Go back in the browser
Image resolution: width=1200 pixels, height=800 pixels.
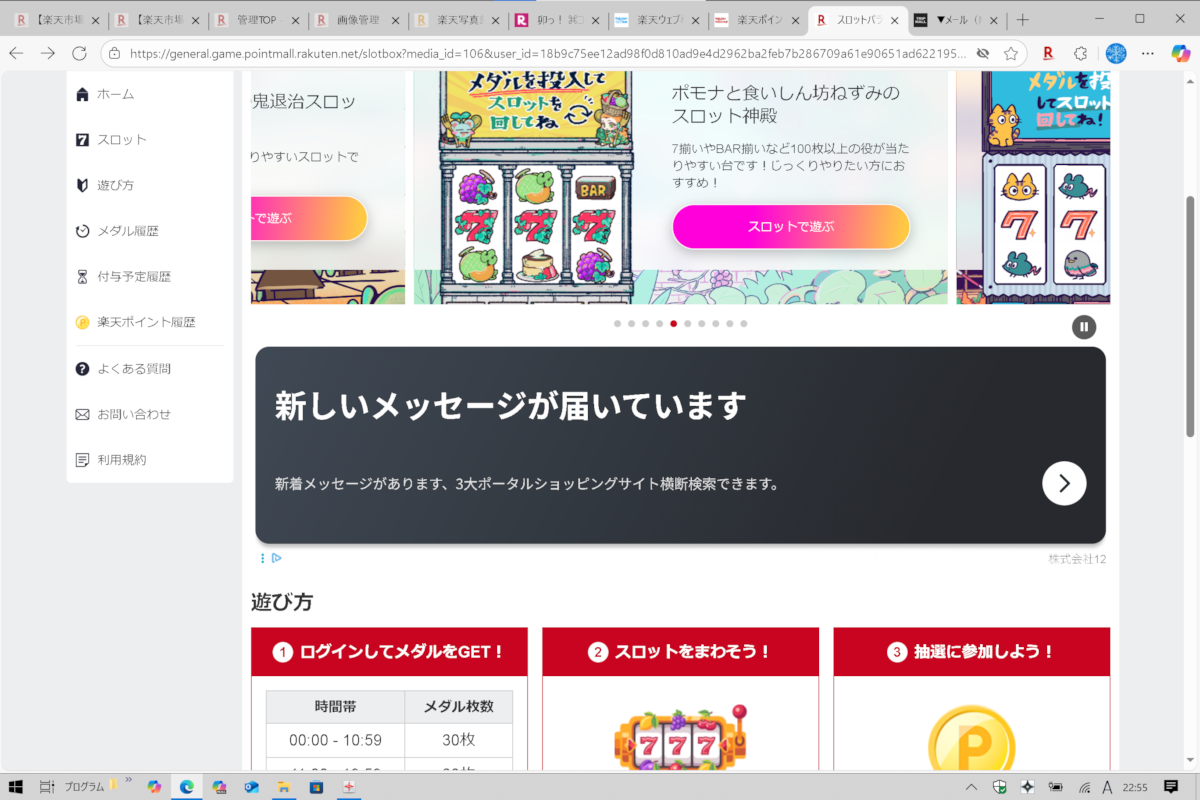[17, 53]
